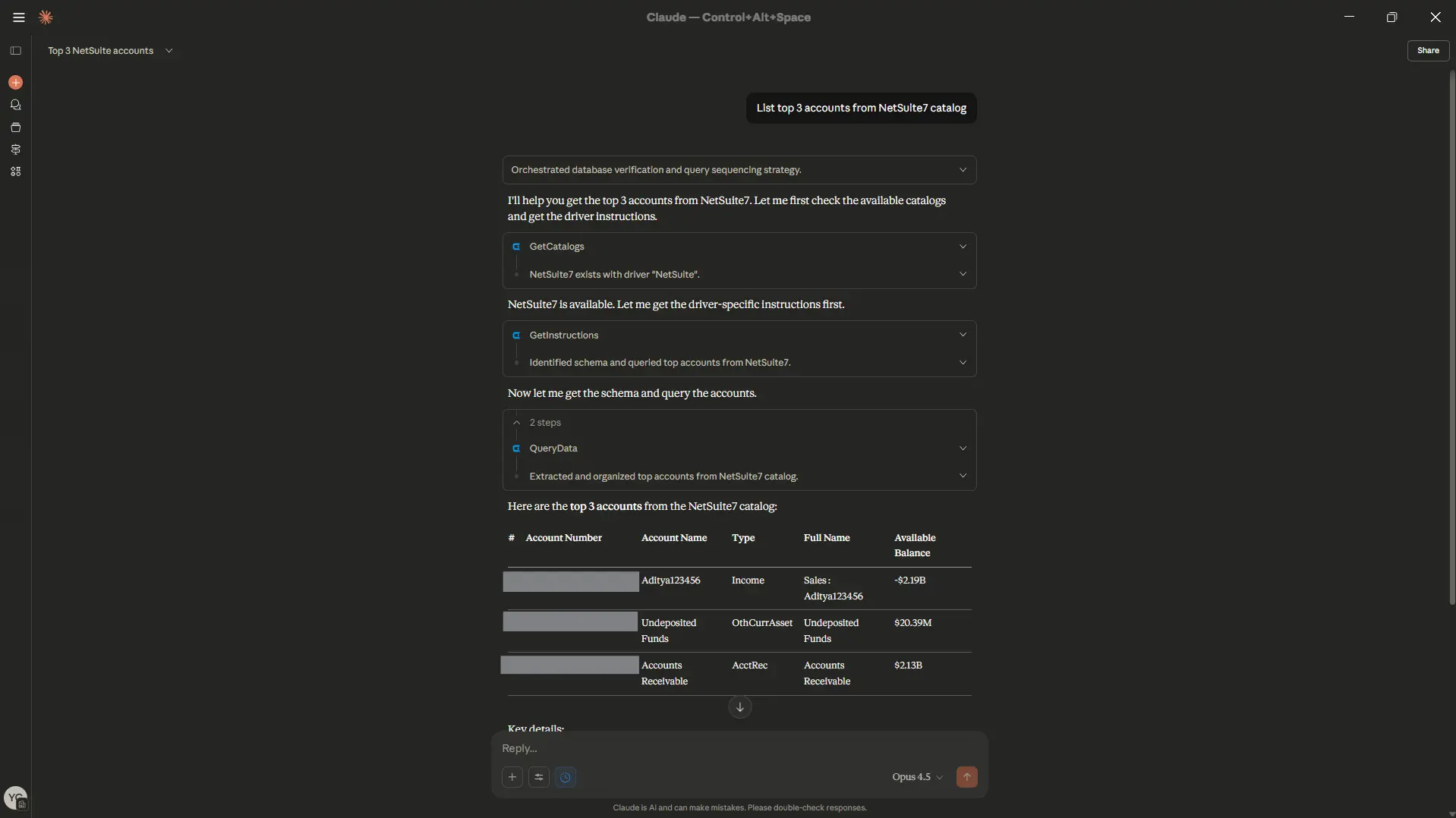
Task: Expand the Top 3 NetSuite accounts title dropdown
Action: [x=170, y=51]
